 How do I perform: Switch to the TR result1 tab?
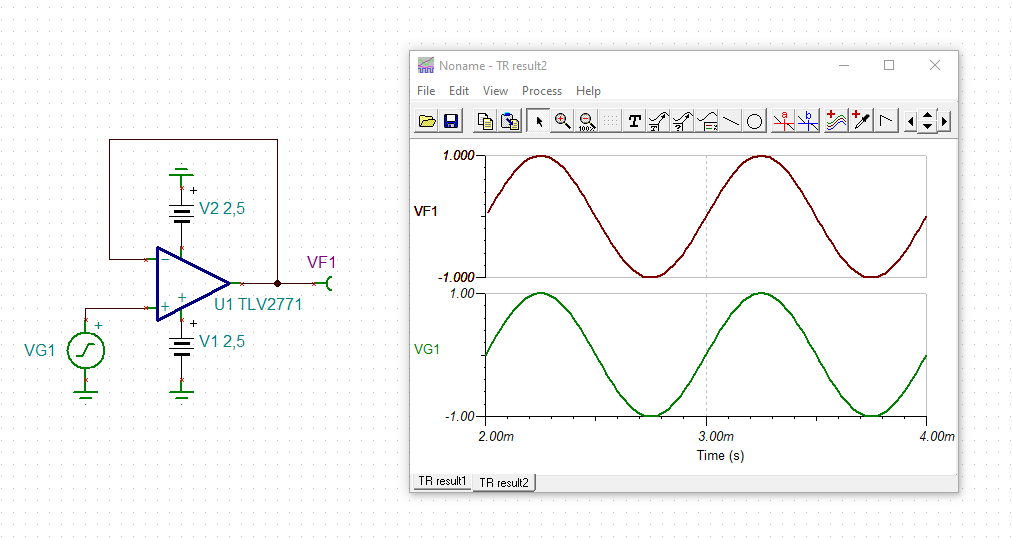[x=442, y=481]
